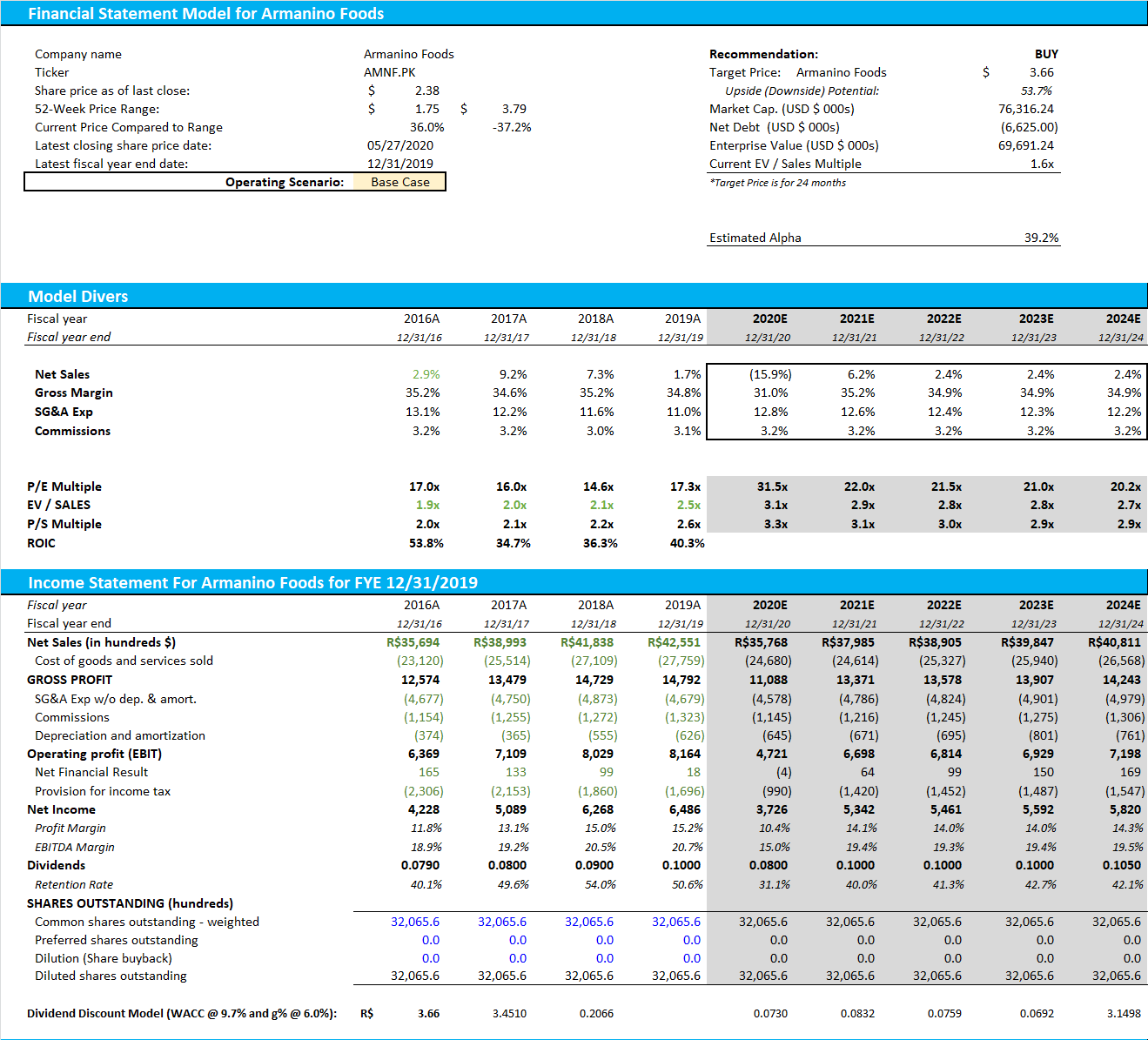1148x1040 pixels.
Task: Click the Dividend Discount Model result 3.66
Action: [x=427, y=1013]
